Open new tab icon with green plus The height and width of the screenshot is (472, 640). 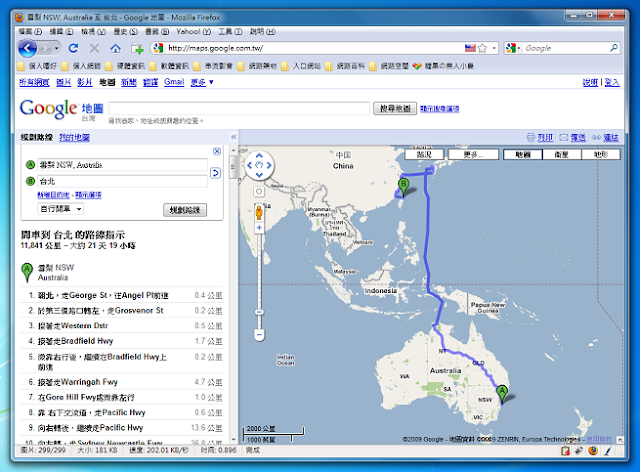coord(138,49)
